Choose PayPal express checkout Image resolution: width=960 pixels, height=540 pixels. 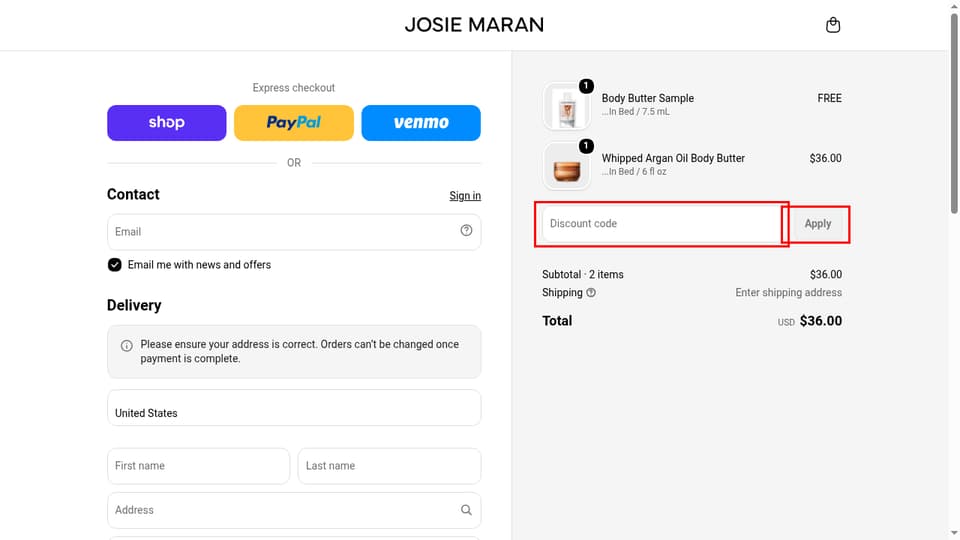[x=294, y=122]
